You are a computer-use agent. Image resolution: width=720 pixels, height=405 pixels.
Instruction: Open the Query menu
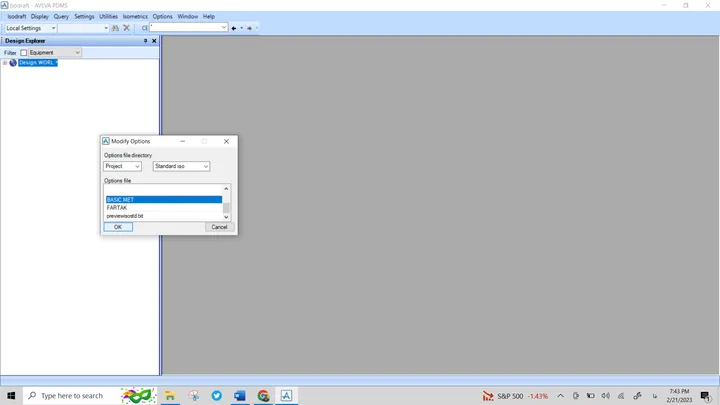tap(61, 17)
